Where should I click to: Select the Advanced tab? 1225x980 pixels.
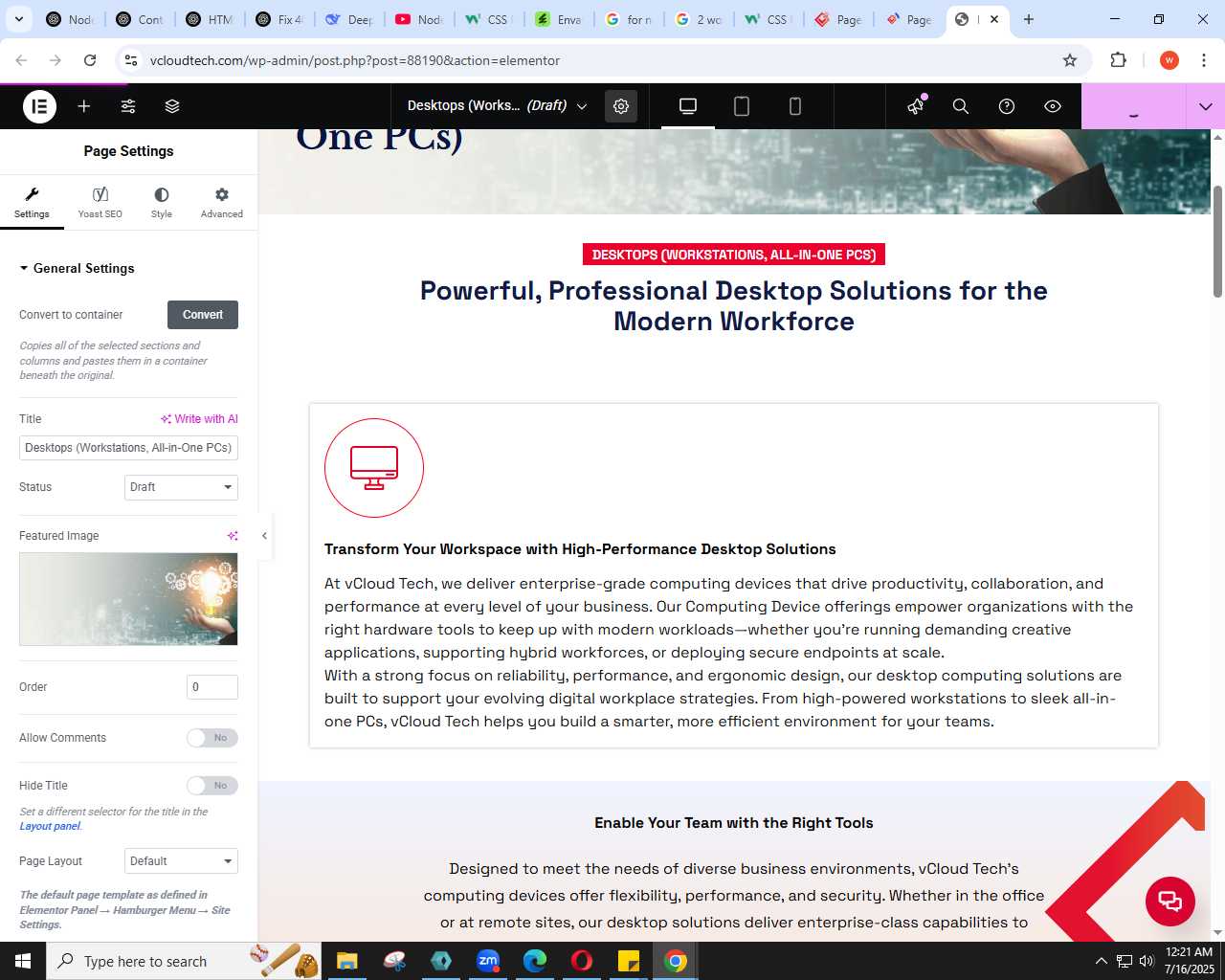[222, 203]
